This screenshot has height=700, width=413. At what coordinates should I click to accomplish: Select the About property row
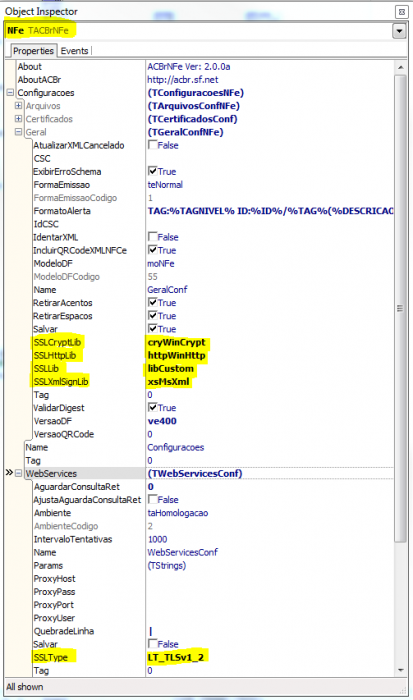pos(29,67)
